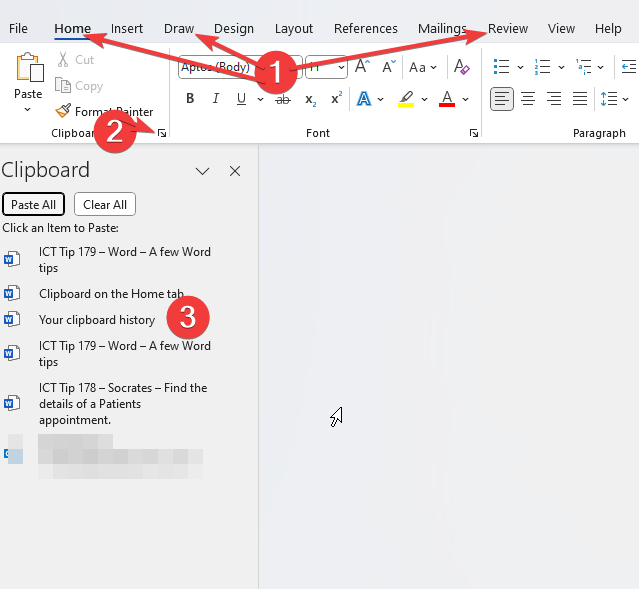Click the Paste All button
This screenshot has width=639, height=589.
pyautogui.click(x=33, y=204)
